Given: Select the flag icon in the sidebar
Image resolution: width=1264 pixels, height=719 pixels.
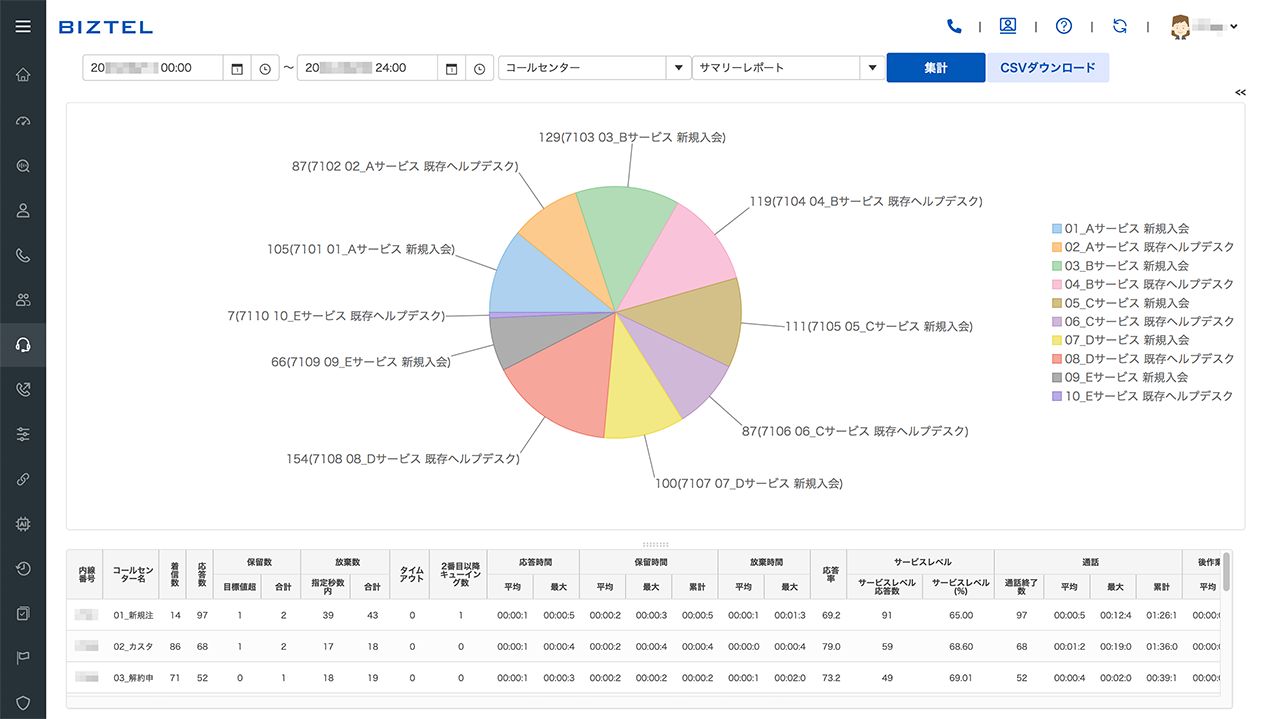Looking at the screenshot, I should pos(22,657).
